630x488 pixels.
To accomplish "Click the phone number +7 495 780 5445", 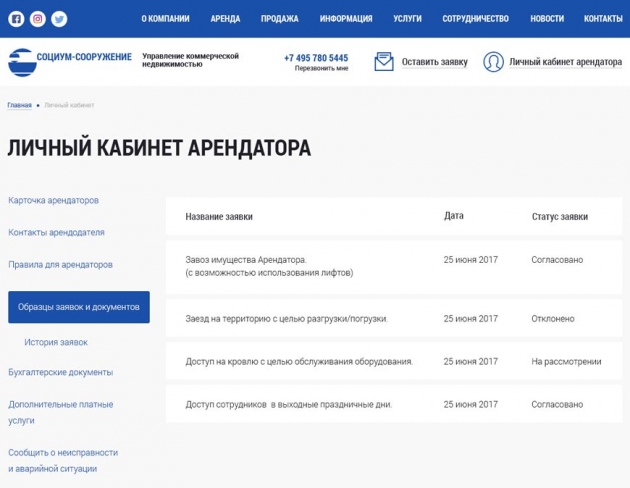I will pyautogui.click(x=316, y=58).
